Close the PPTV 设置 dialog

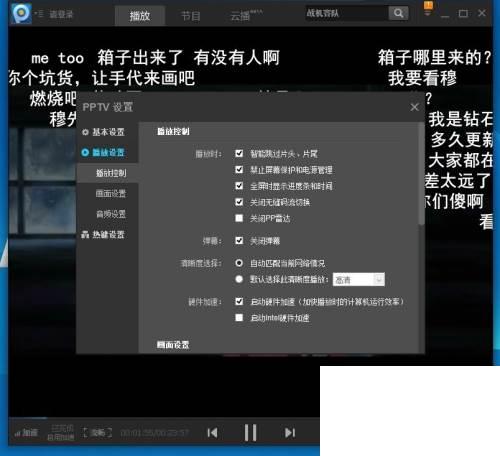coord(414,107)
